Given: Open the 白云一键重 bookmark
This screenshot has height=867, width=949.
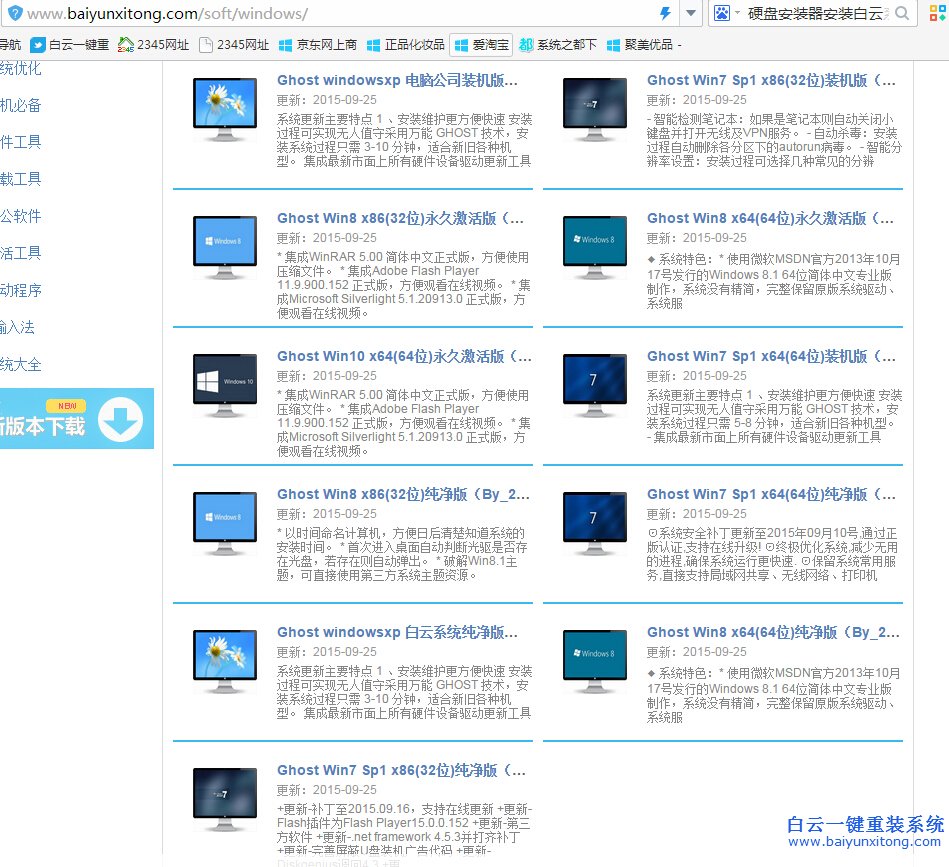Looking at the screenshot, I should [x=70, y=45].
